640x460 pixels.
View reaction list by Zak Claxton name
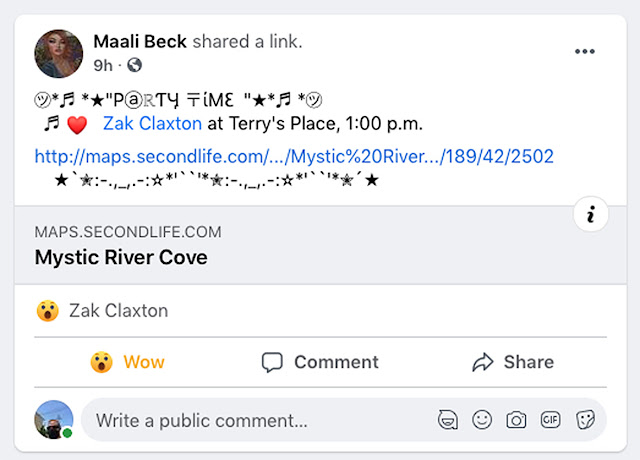(118, 311)
